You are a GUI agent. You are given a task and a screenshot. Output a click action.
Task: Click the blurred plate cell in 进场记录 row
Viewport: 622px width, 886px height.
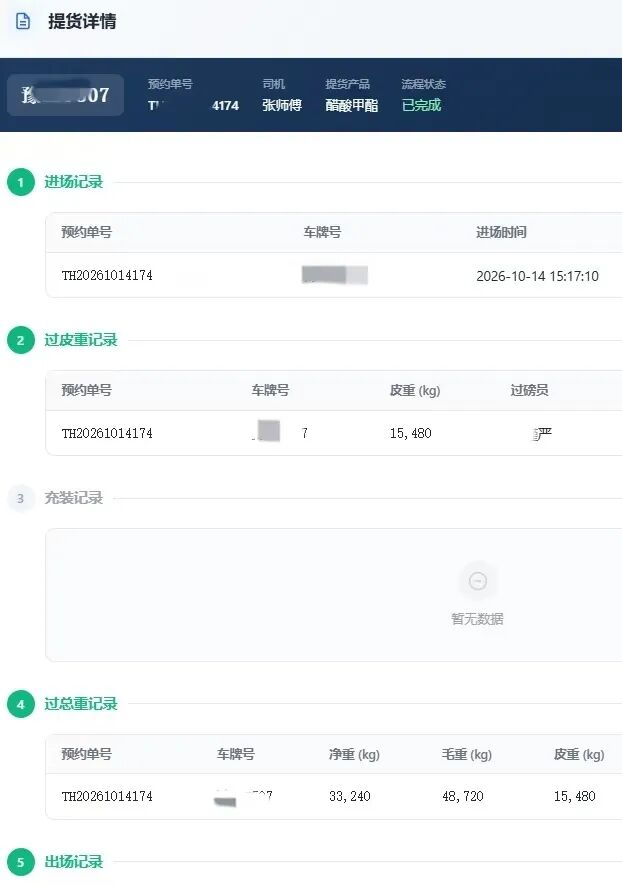(334, 275)
